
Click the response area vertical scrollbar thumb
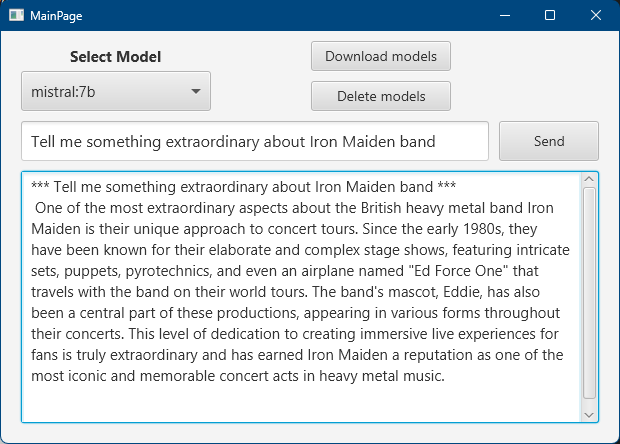[x=589, y=295]
